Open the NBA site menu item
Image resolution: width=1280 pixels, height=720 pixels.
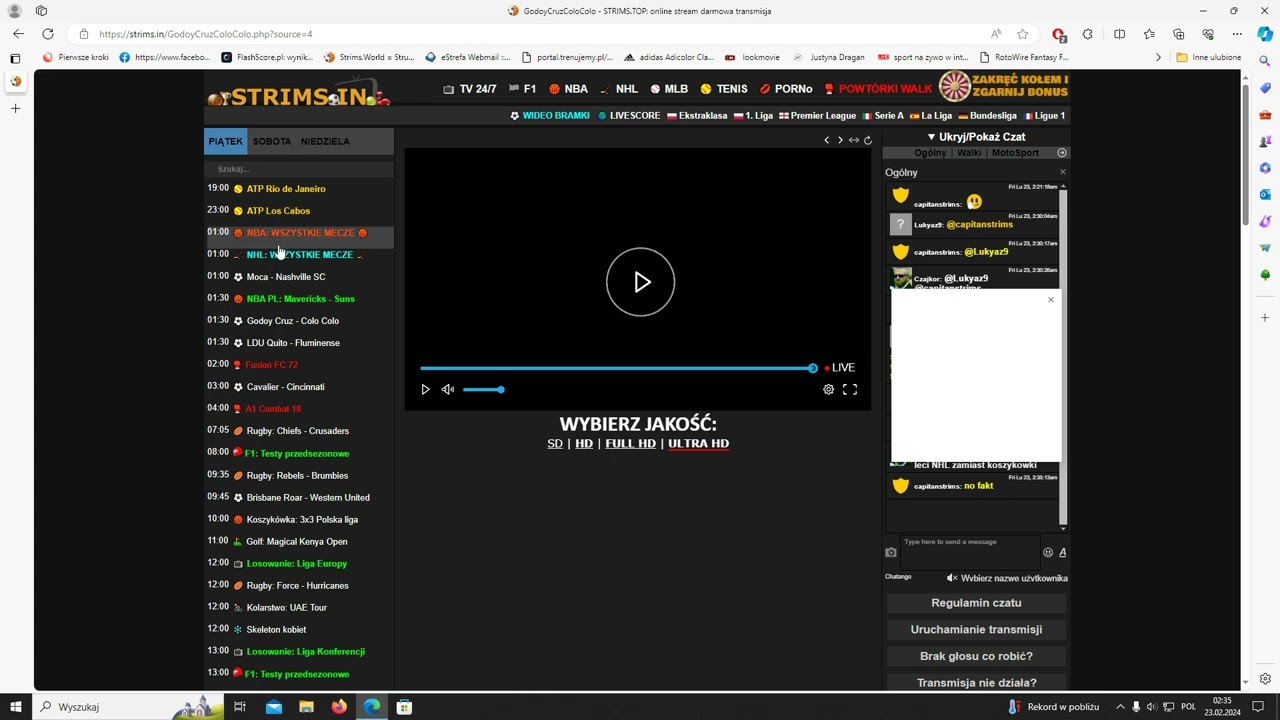click(568, 89)
